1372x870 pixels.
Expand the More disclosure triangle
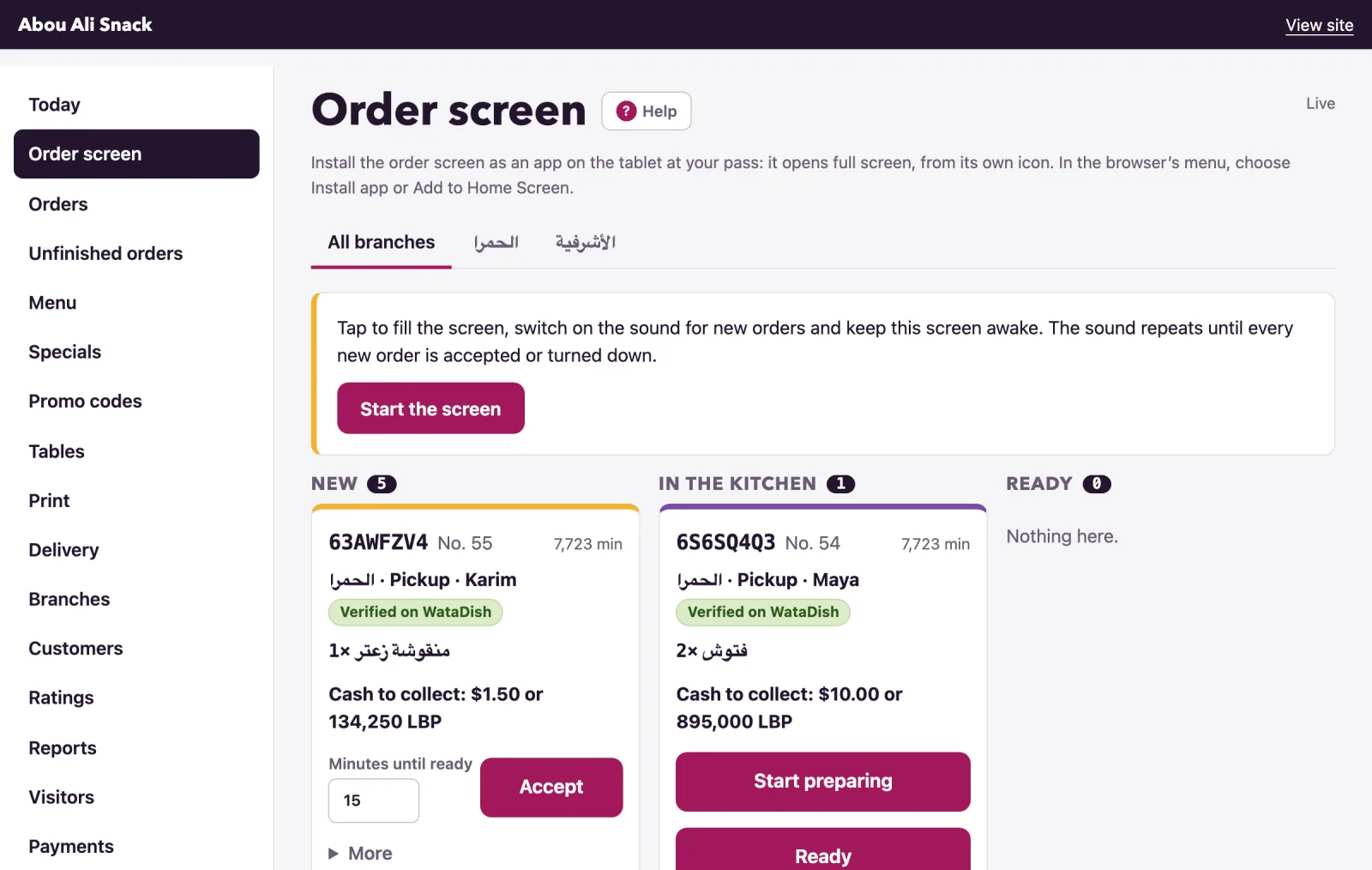334,854
